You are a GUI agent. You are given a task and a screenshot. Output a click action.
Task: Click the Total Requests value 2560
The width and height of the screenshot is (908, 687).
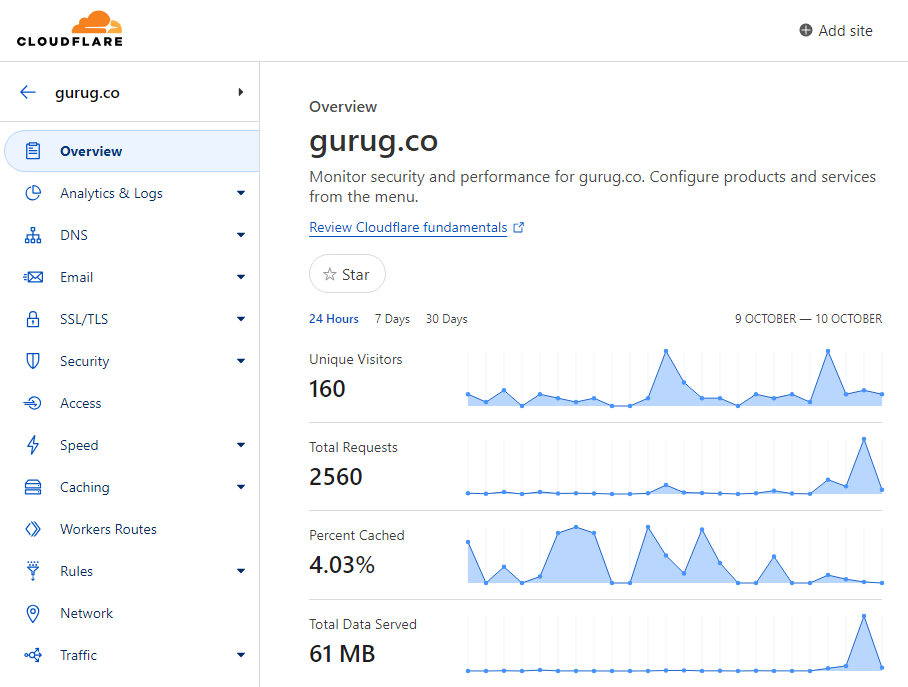pyautogui.click(x=336, y=477)
